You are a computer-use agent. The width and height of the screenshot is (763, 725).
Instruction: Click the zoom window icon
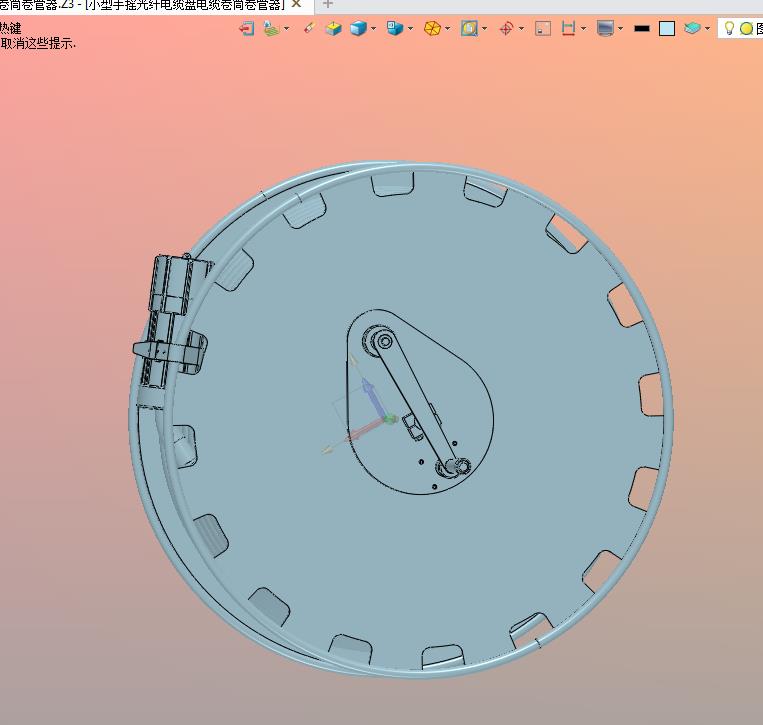pyautogui.click(x=470, y=29)
